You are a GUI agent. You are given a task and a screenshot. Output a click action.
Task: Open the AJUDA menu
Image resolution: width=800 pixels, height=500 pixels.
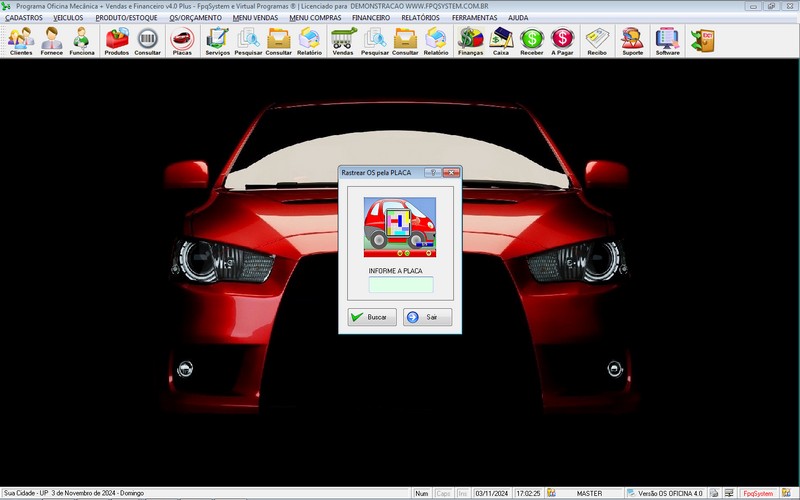pyautogui.click(x=518, y=18)
